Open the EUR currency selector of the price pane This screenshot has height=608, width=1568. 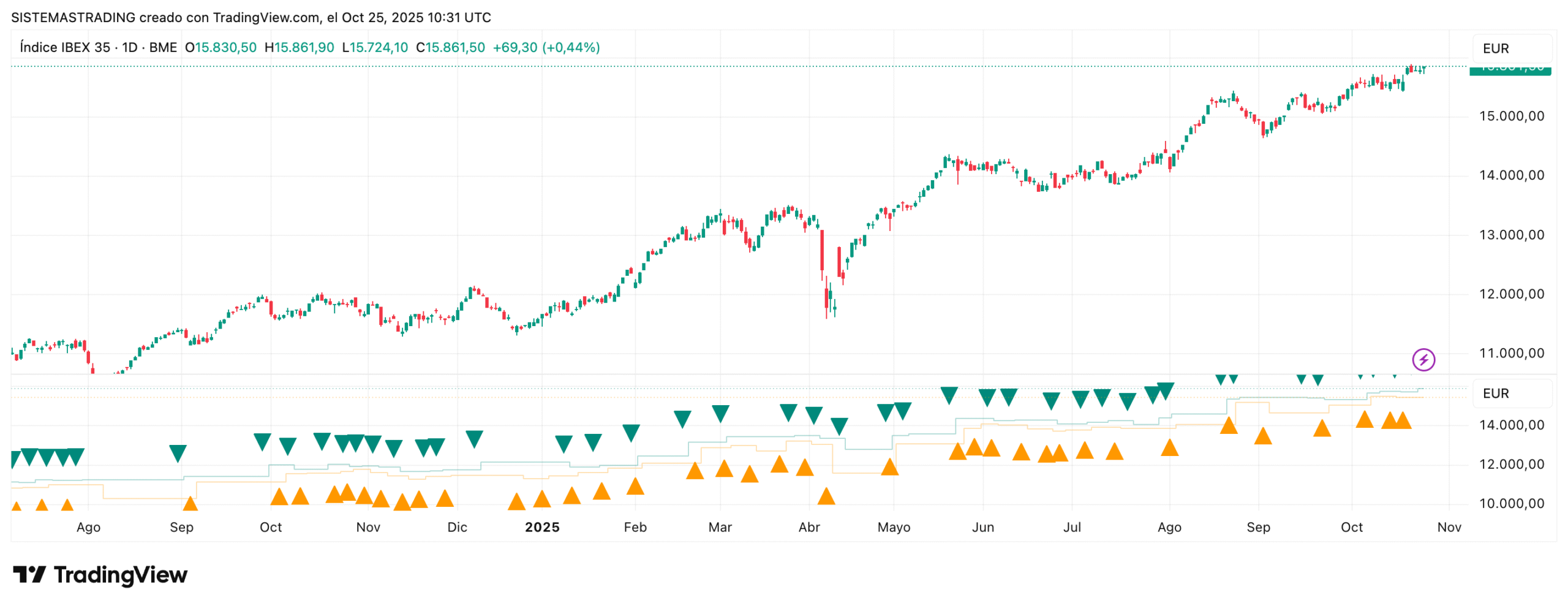tap(1510, 48)
